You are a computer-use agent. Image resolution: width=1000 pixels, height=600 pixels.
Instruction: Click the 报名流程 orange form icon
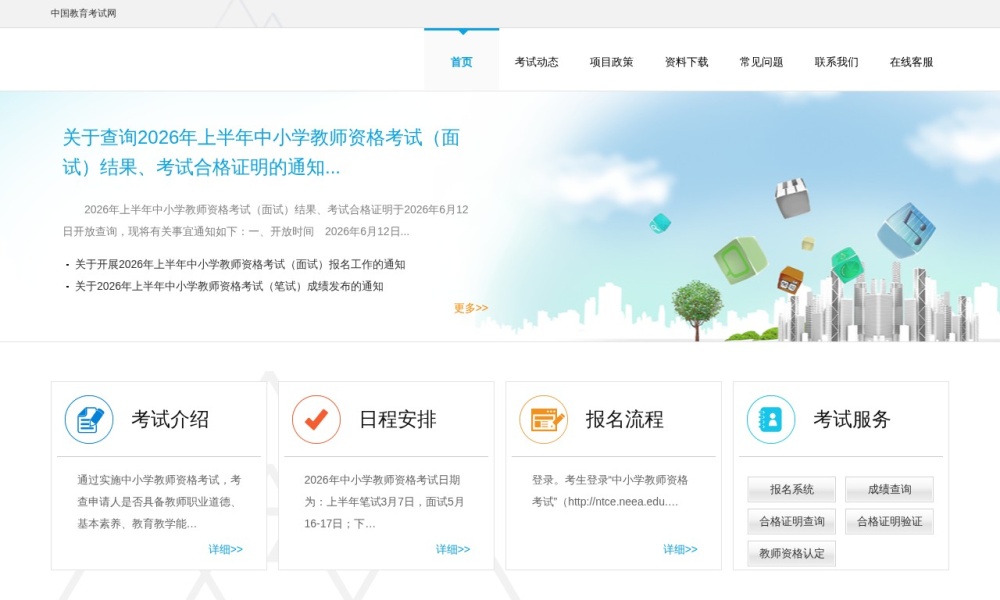tap(543, 420)
